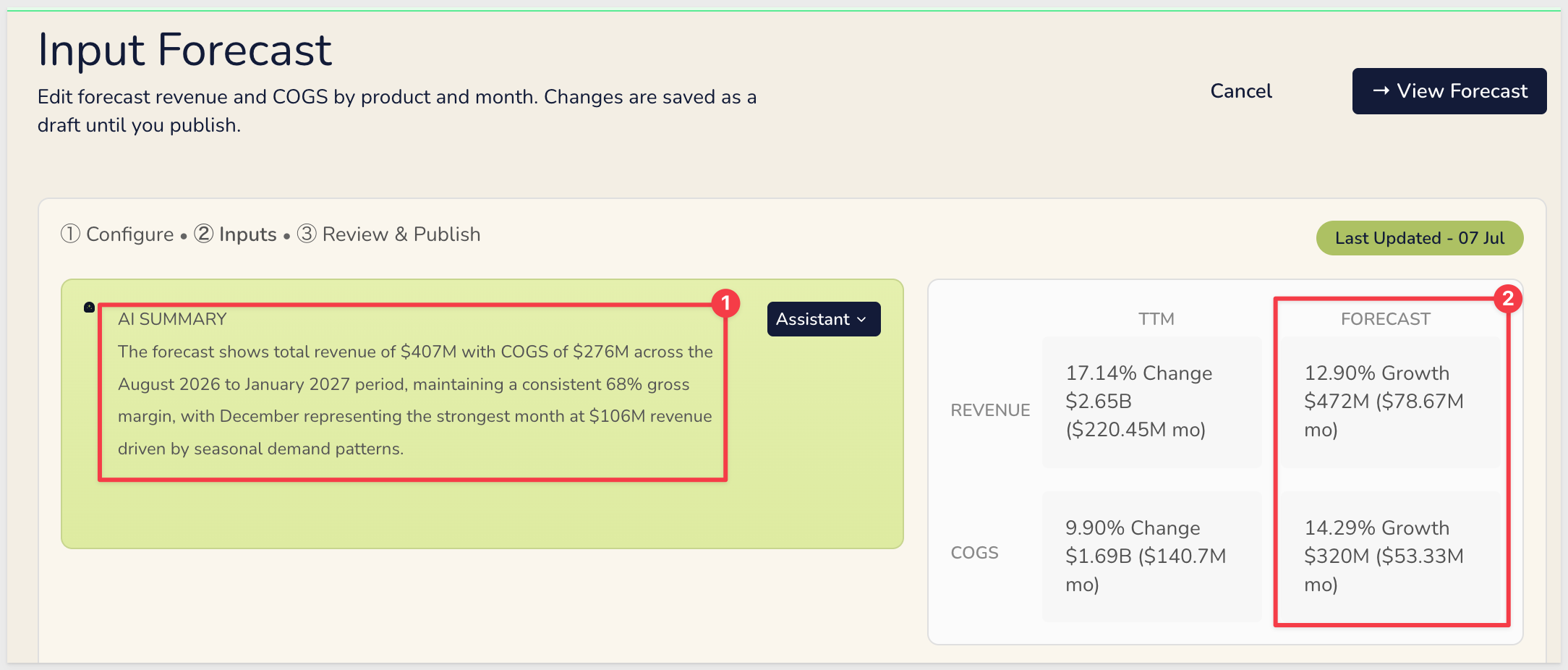Switch to the Inputs step
The image size is (1568, 670).
coord(247,234)
